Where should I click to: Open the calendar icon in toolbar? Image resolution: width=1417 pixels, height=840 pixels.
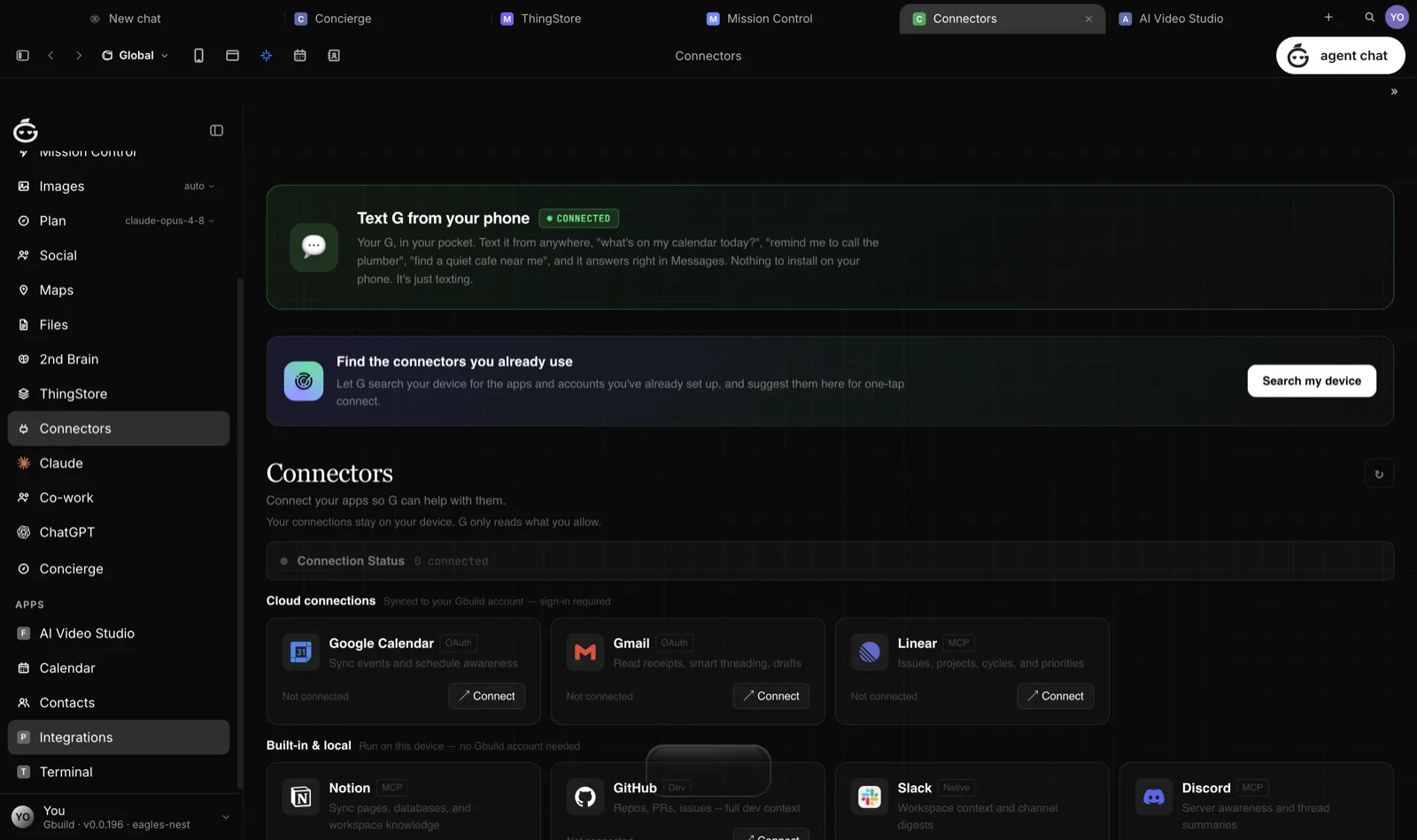300,55
